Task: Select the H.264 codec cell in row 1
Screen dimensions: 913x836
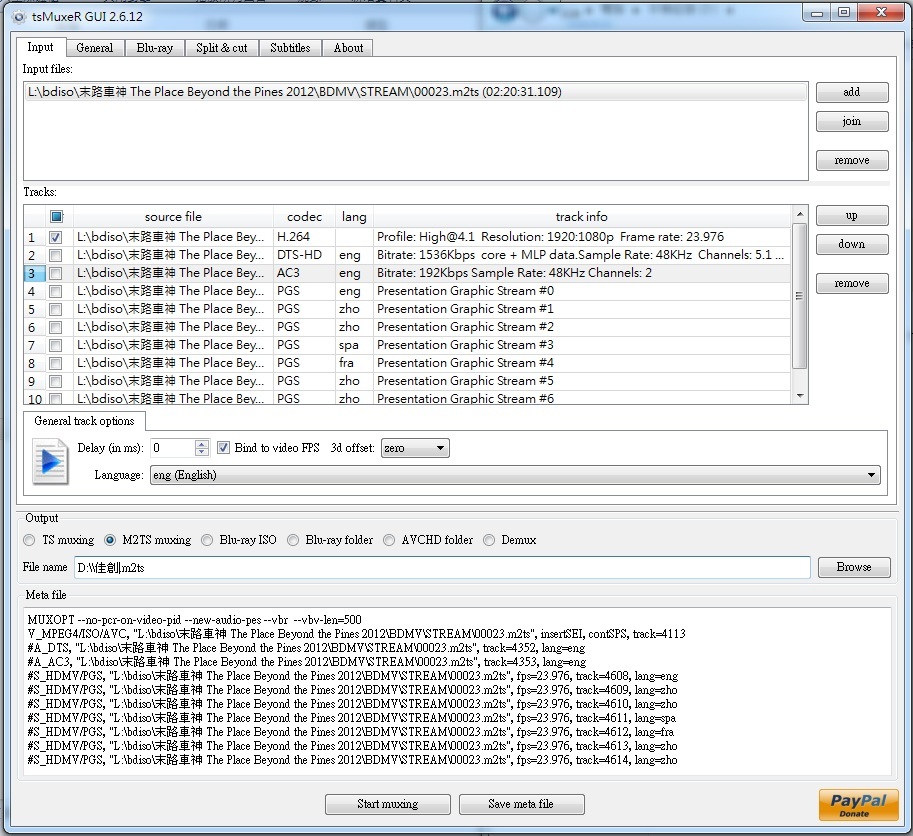Action: tap(304, 237)
